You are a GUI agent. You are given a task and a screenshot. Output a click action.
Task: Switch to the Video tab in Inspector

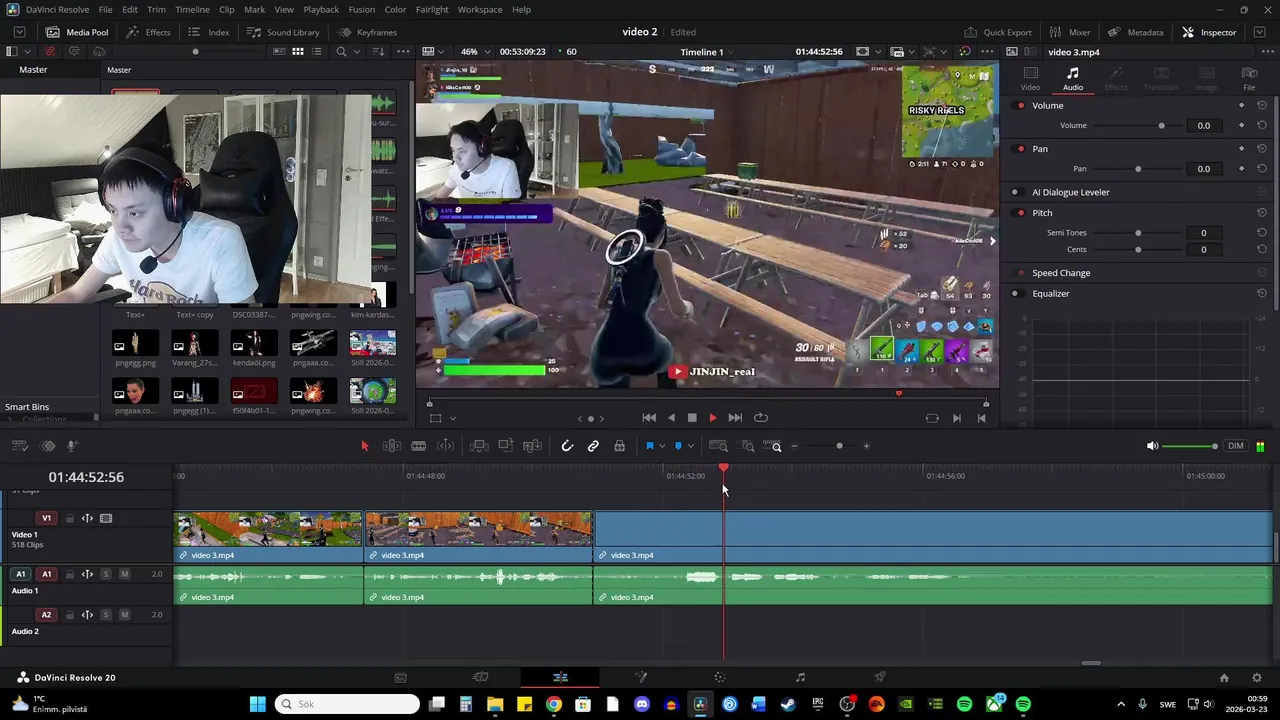point(1030,79)
